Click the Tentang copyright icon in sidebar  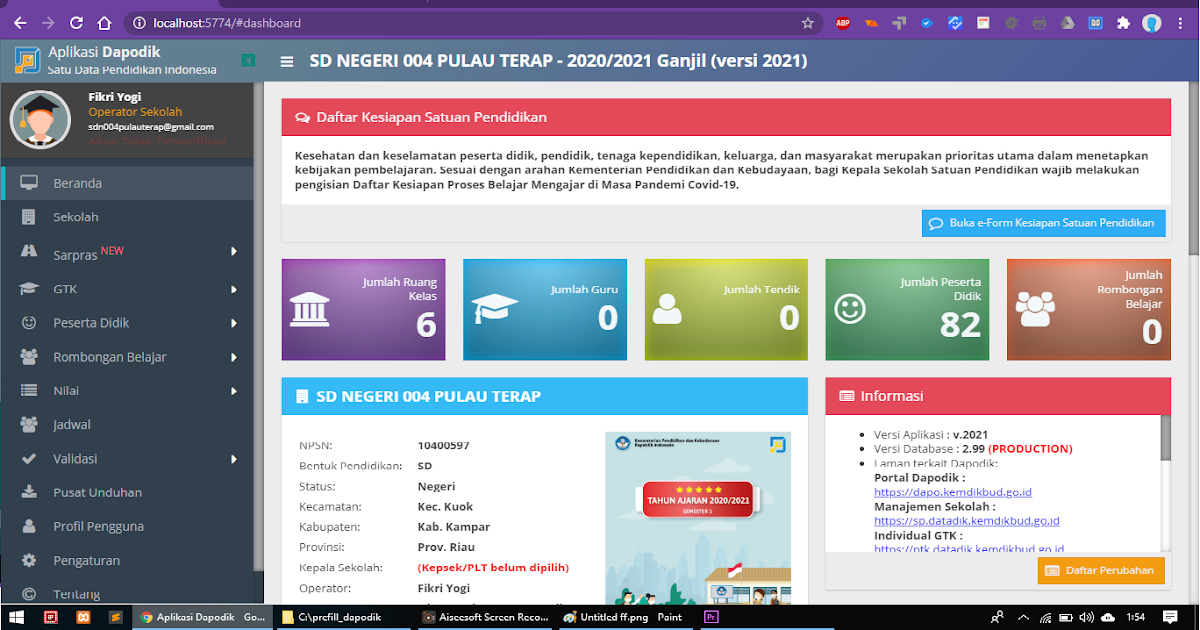tap(29, 594)
